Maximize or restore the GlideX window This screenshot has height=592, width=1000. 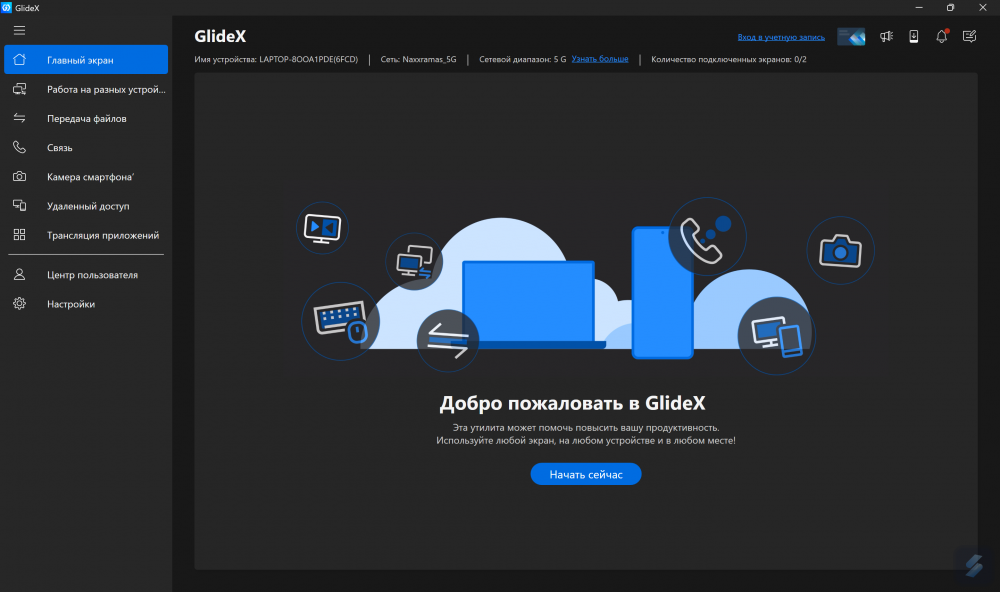[x=950, y=8]
